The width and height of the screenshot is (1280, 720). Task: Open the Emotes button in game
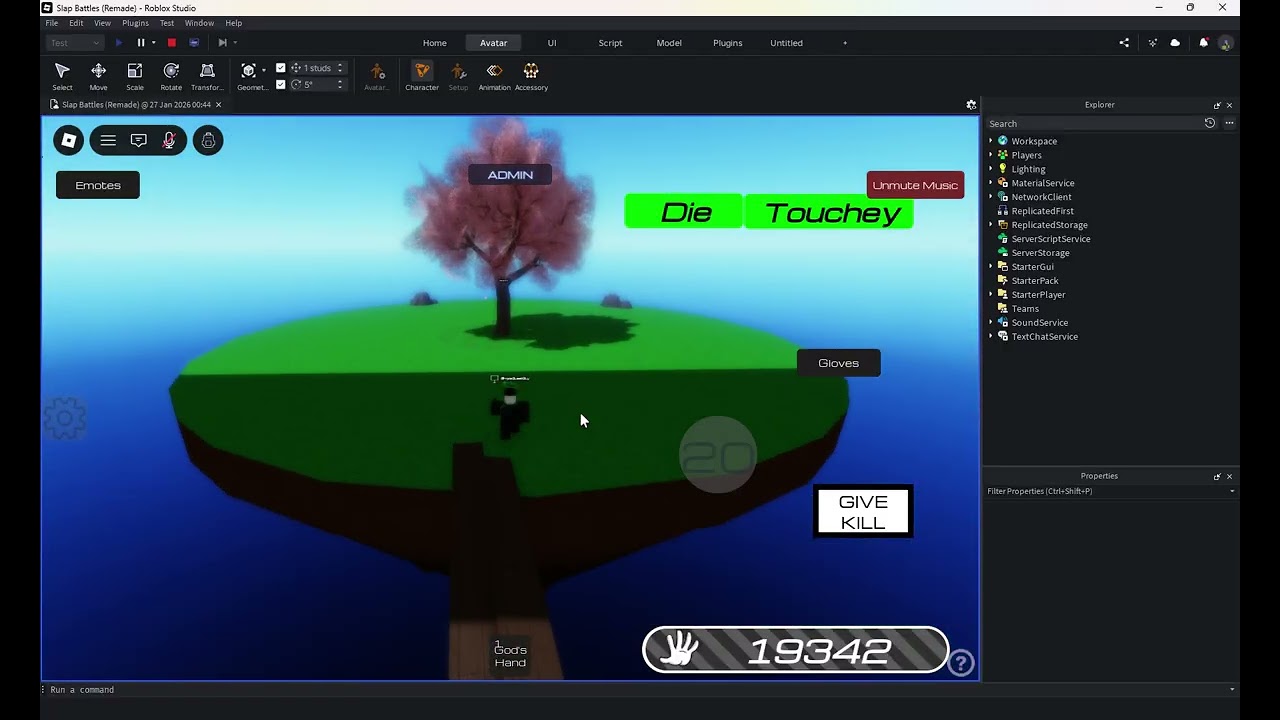pos(98,185)
